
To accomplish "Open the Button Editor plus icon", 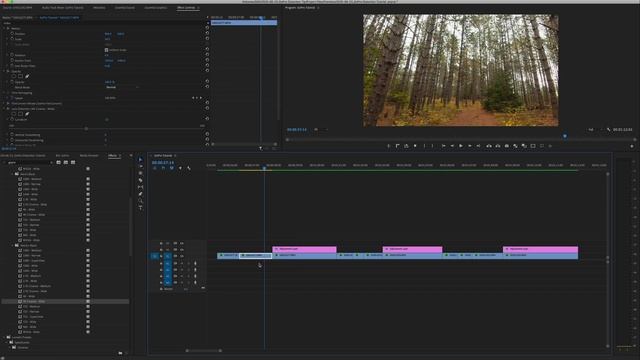I will [632, 146].
